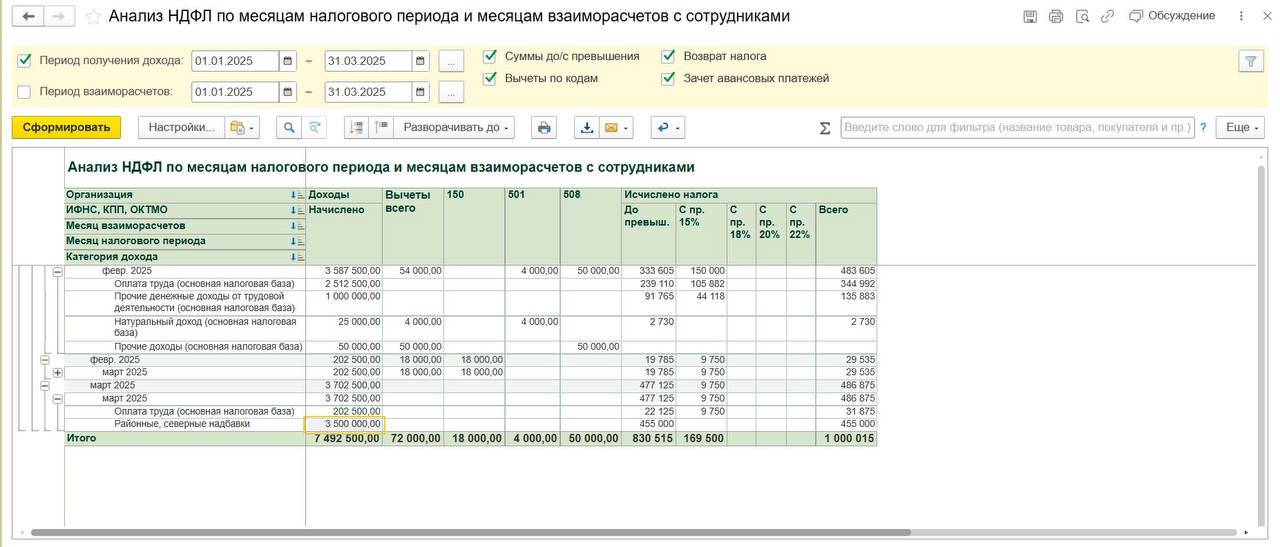
Task: Click the funnel filter icon on the right
Action: tap(1251, 61)
